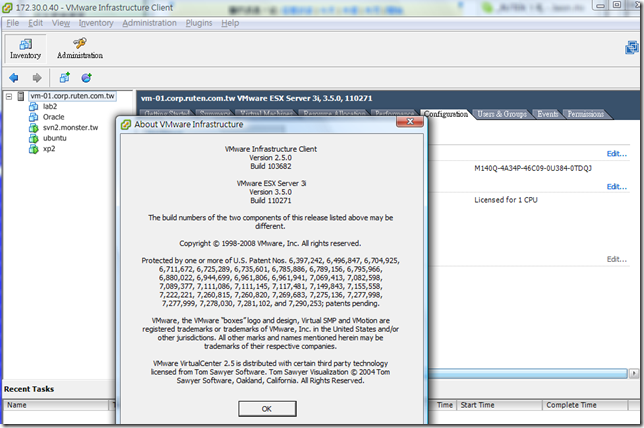Viewport: 644px width, 428px height.
Task: Click the host server icon in tree
Action: click(x=21, y=96)
